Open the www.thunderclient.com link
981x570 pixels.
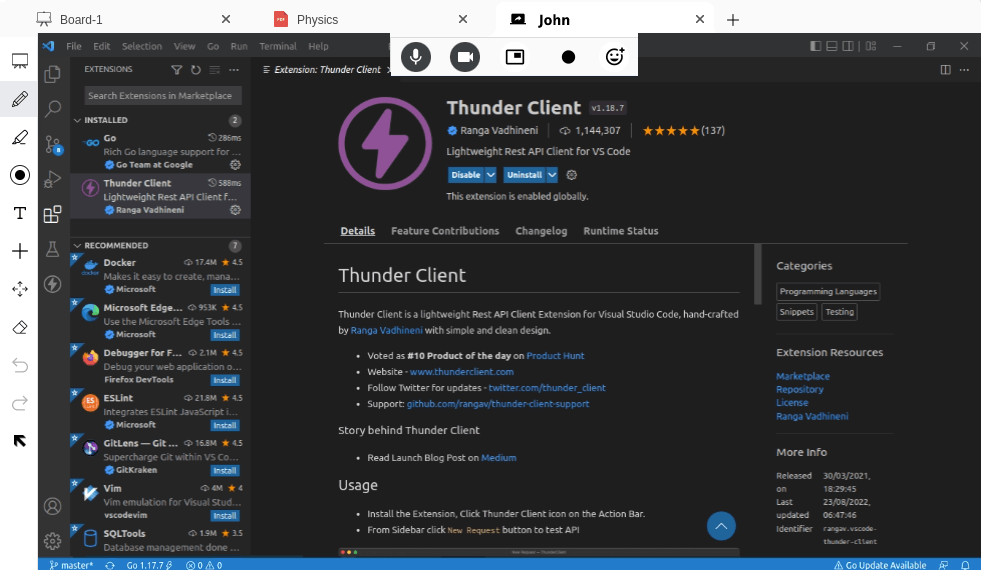pos(461,372)
